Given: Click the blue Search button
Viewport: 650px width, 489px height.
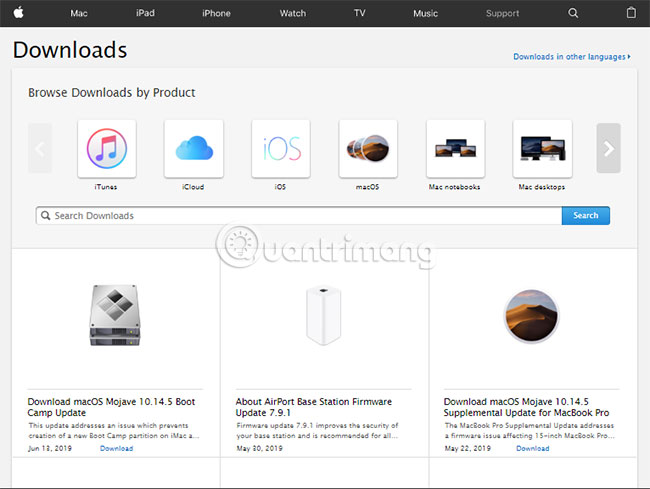Looking at the screenshot, I should click(586, 215).
